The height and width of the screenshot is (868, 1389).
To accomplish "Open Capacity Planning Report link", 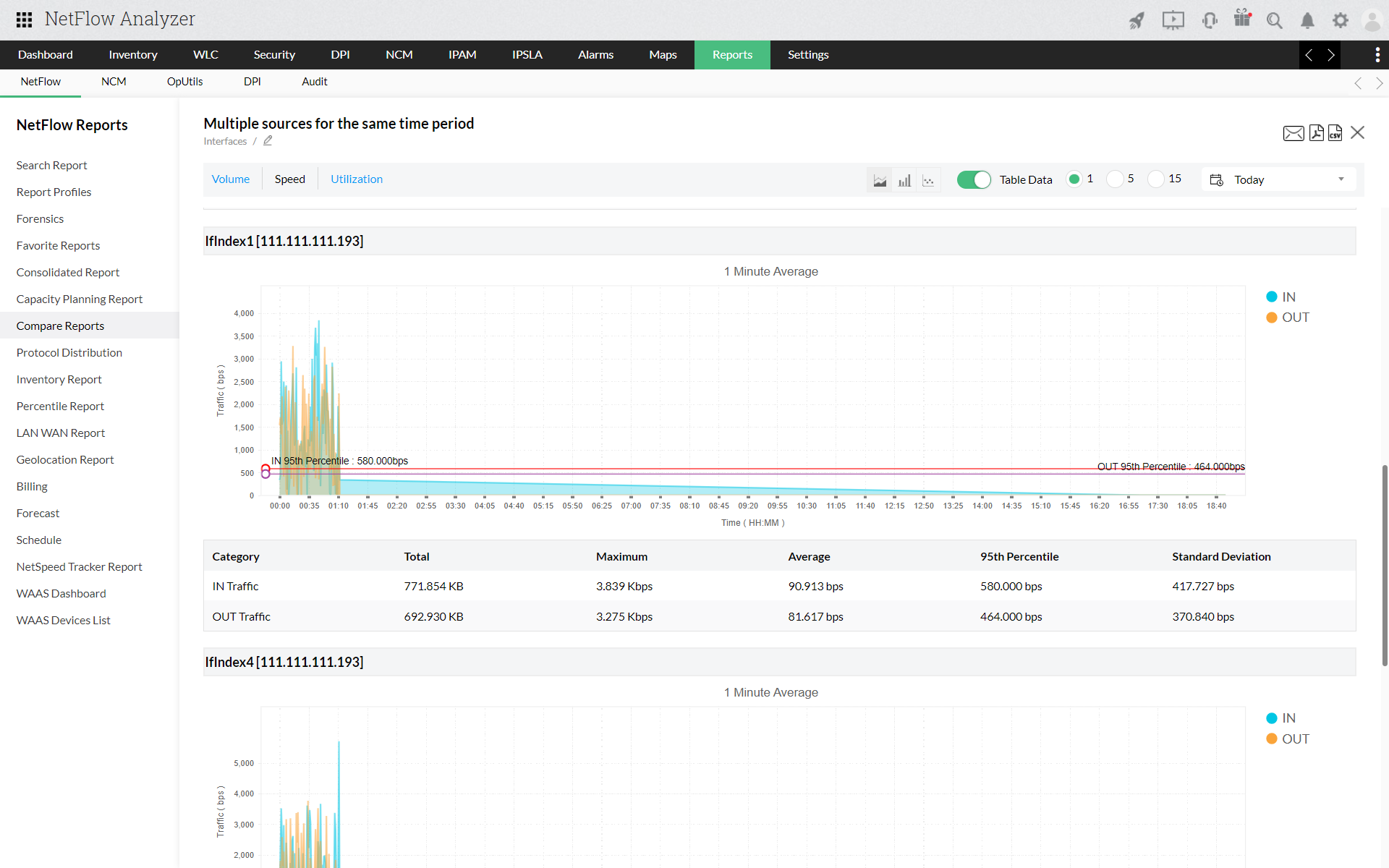I will (80, 299).
